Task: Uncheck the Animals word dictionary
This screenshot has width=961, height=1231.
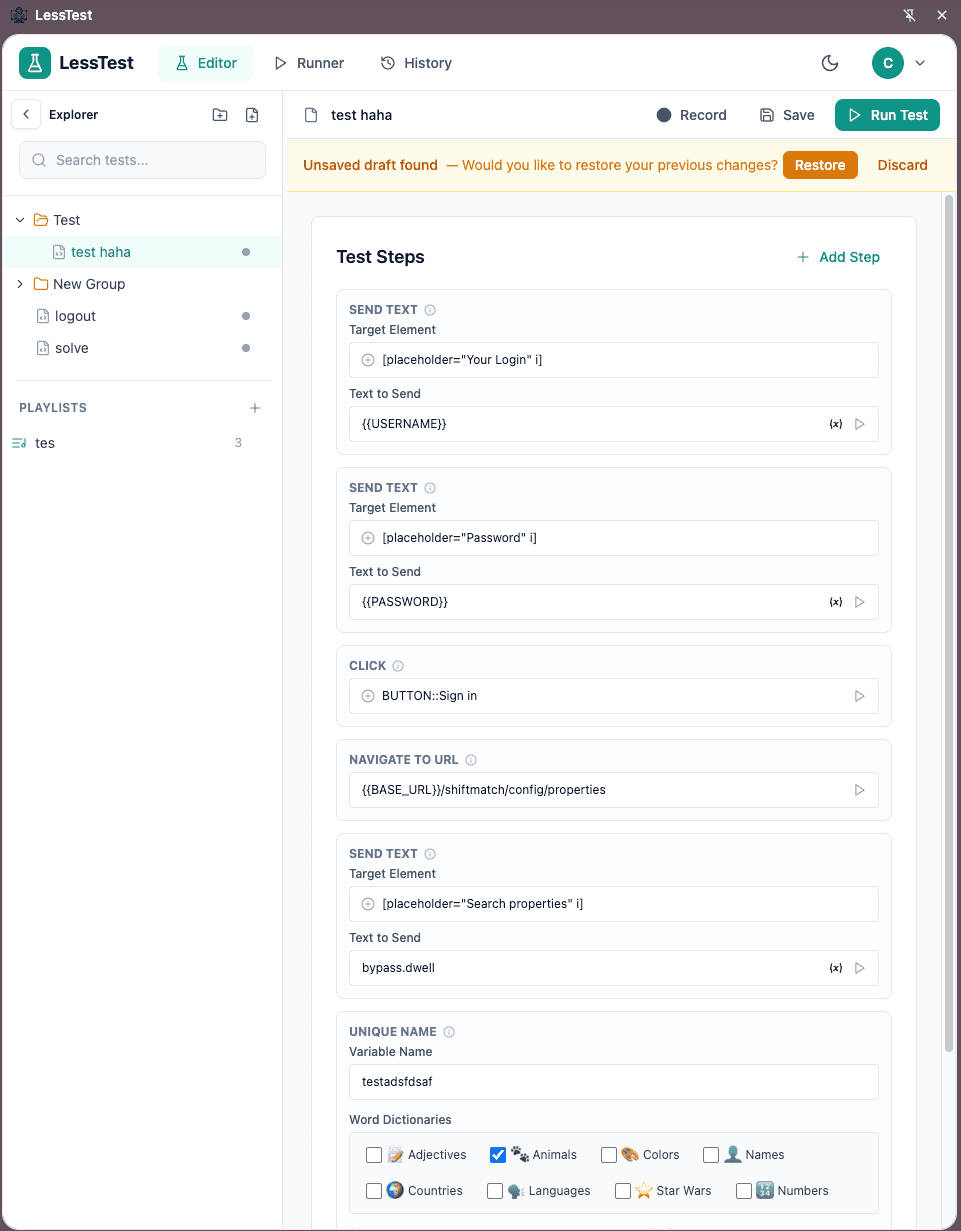Action: 498,1154
